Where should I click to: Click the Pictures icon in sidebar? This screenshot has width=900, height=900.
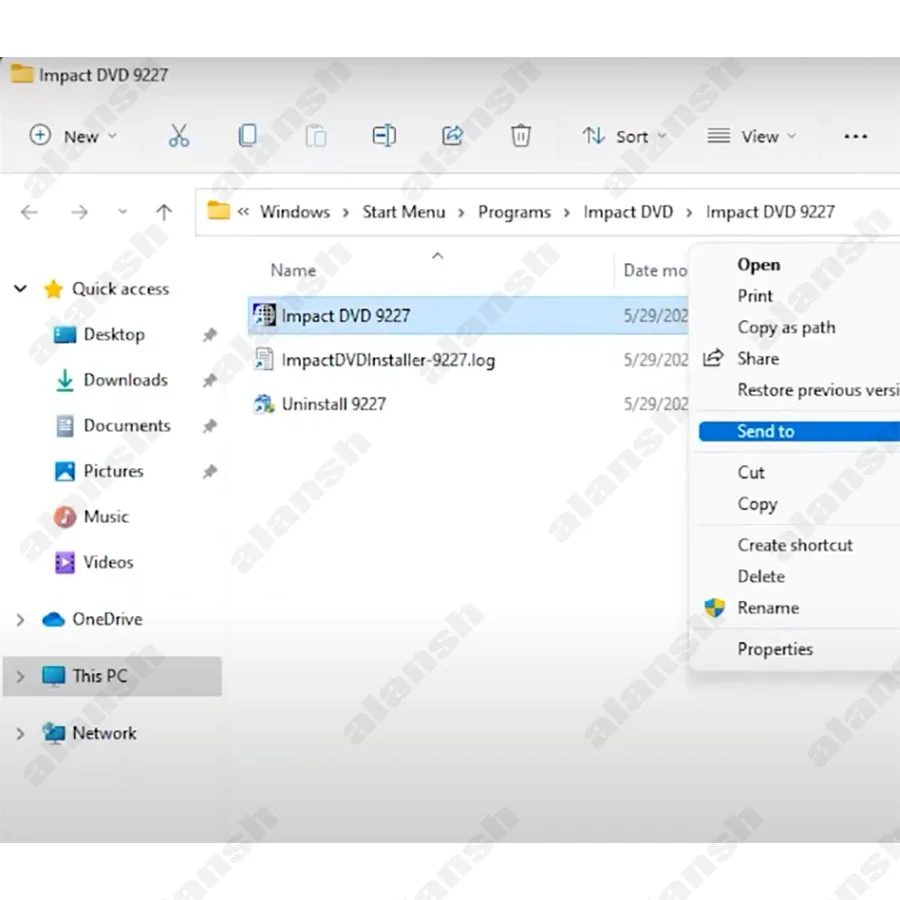pyautogui.click(x=65, y=471)
